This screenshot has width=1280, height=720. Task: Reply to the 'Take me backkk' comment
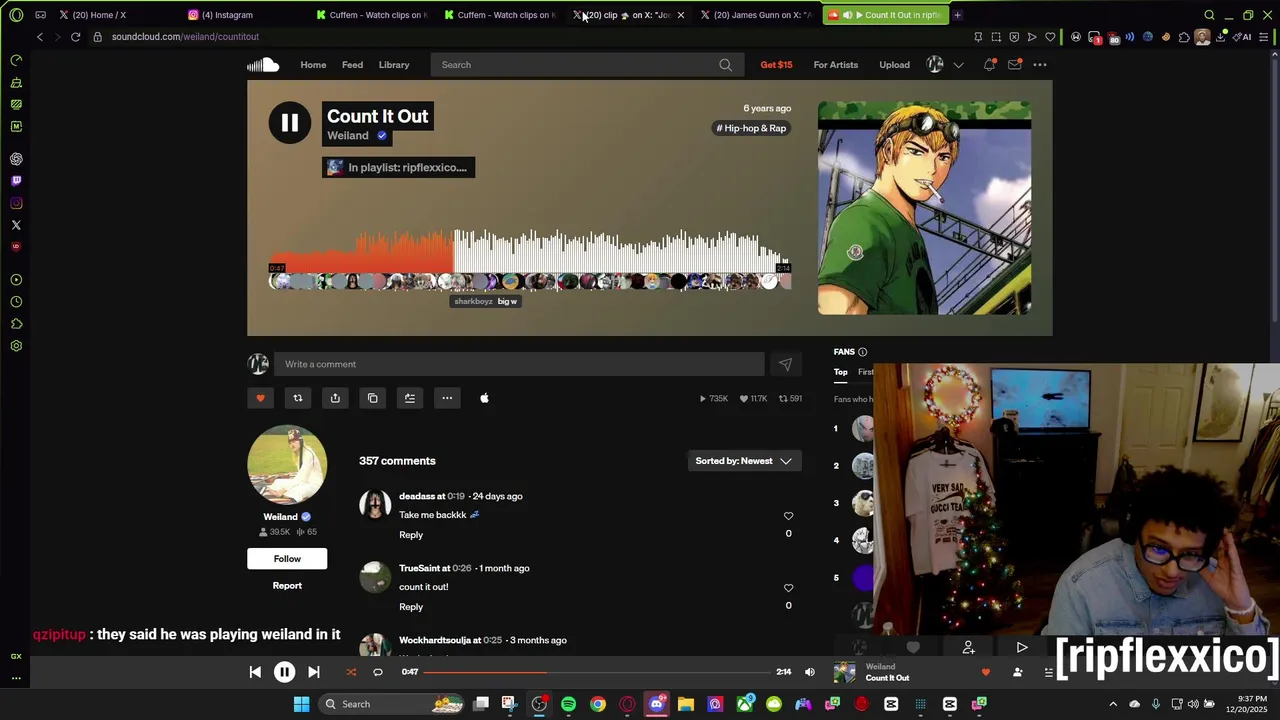click(x=411, y=535)
